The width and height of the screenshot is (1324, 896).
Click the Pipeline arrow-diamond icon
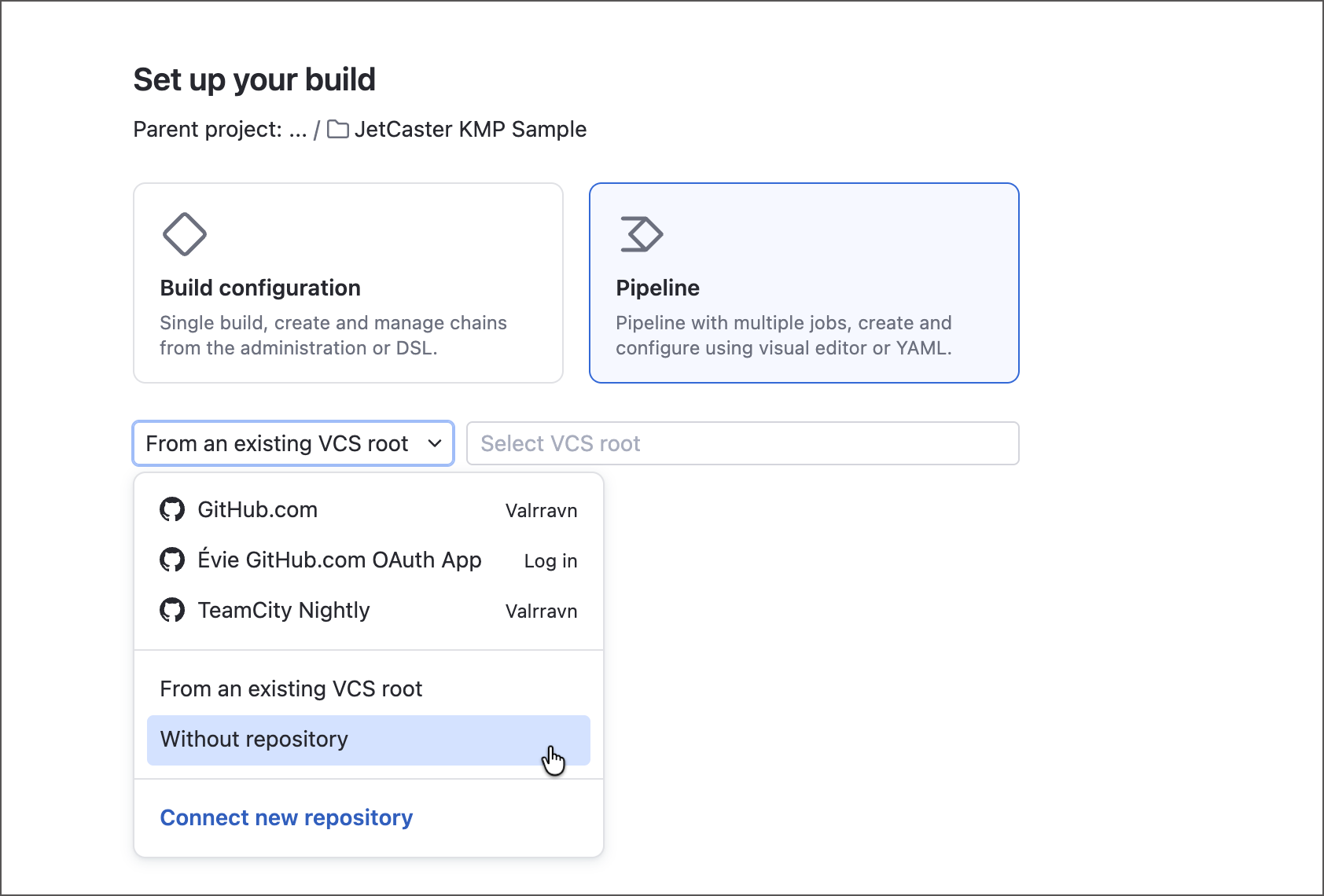[642, 234]
